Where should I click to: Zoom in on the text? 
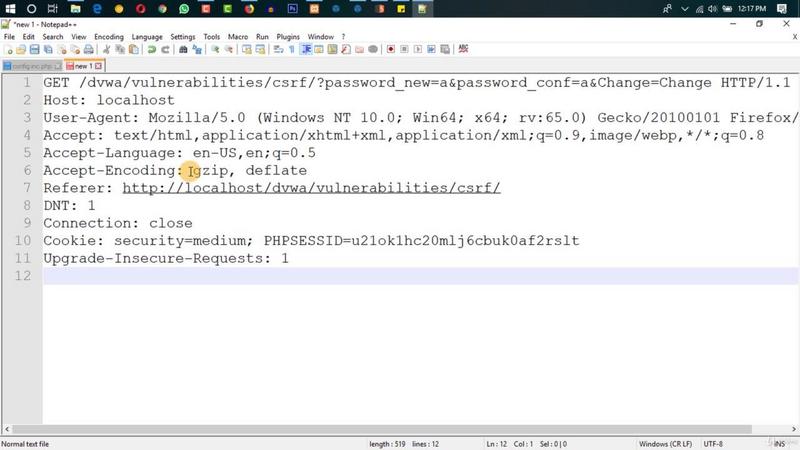coord(215,49)
